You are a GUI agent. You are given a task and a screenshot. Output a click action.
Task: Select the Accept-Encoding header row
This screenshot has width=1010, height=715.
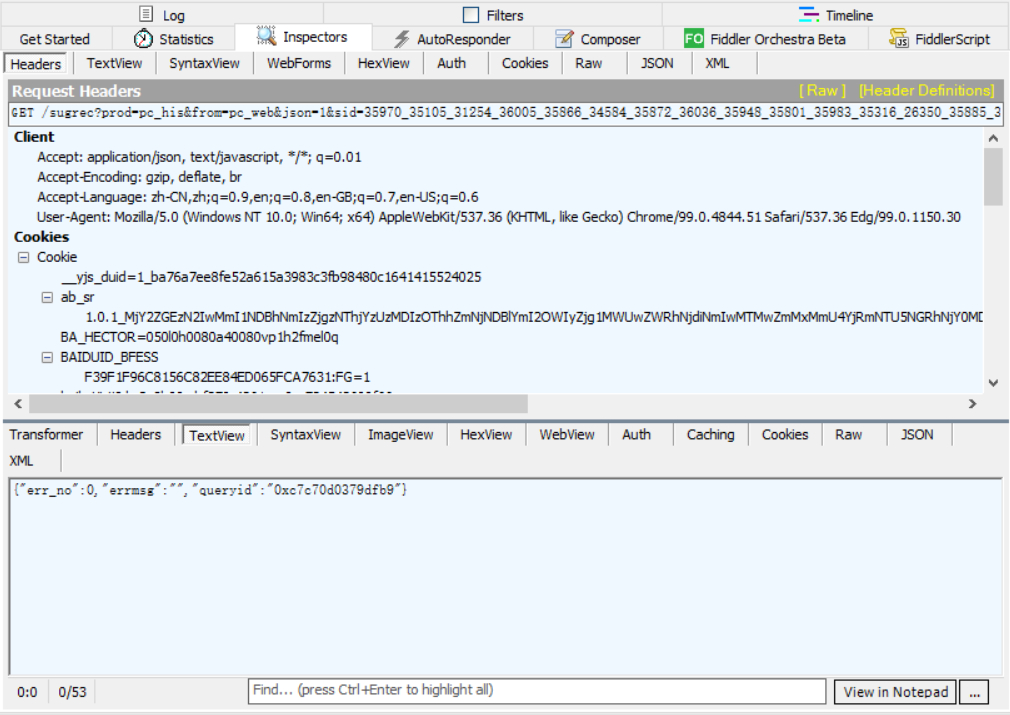point(140,177)
